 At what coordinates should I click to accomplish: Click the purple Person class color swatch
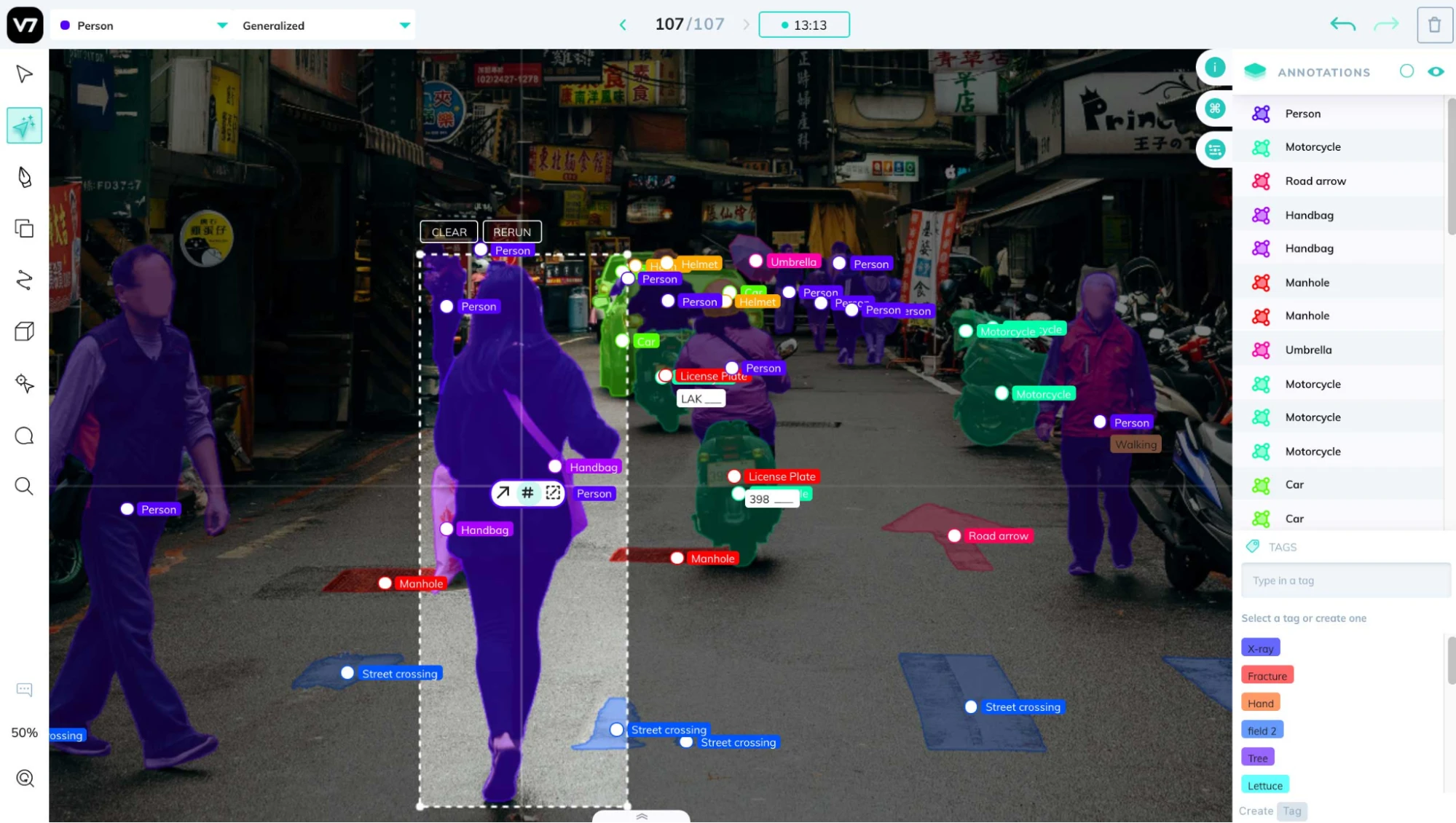tap(64, 25)
